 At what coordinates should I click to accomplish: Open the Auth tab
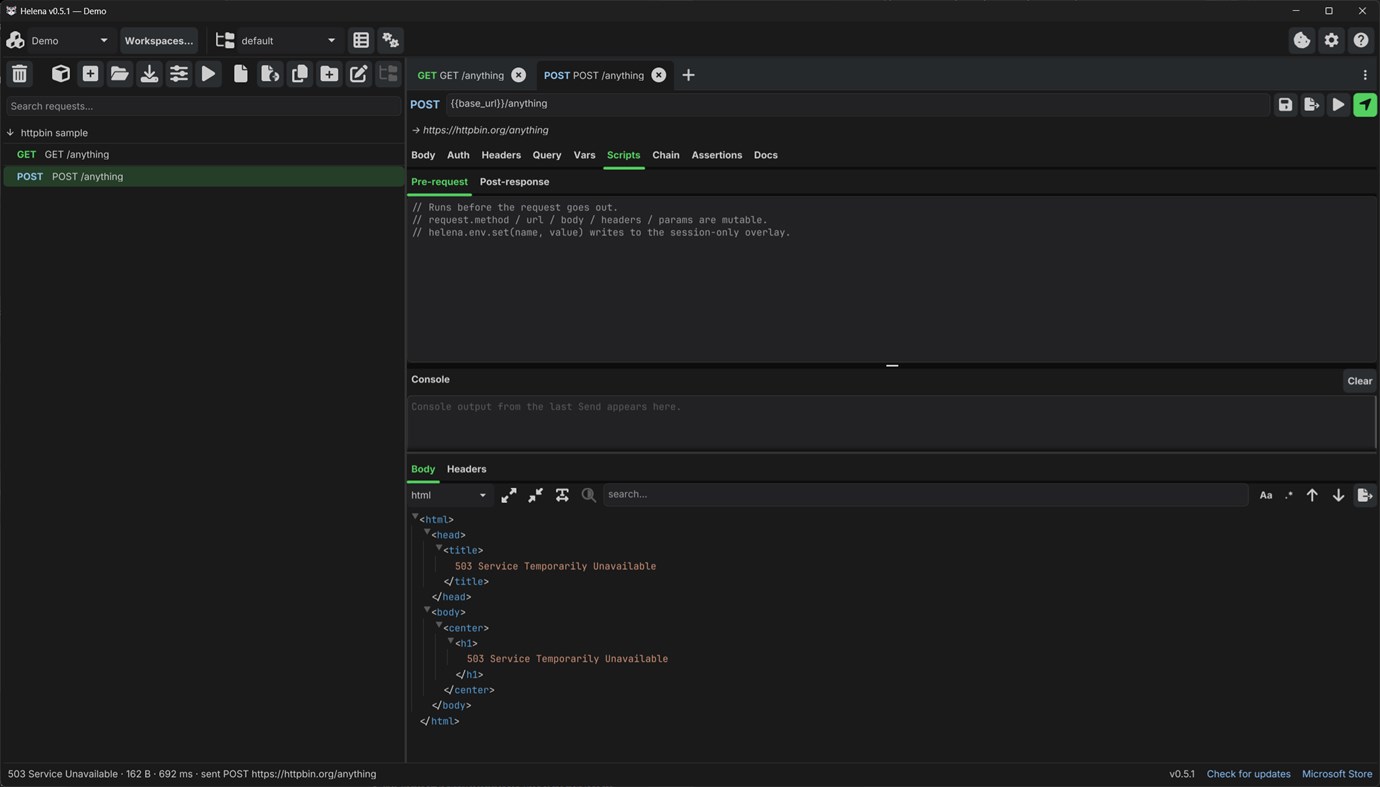458,155
